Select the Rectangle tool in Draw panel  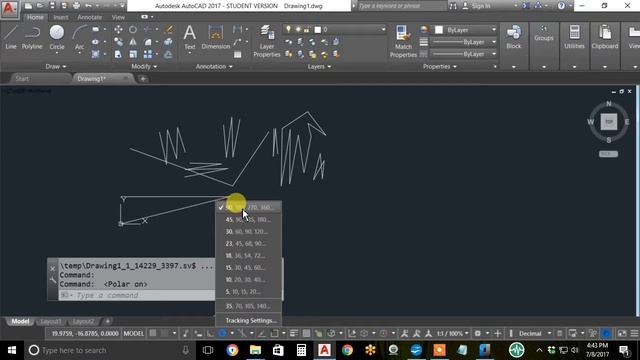tap(96, 29)
